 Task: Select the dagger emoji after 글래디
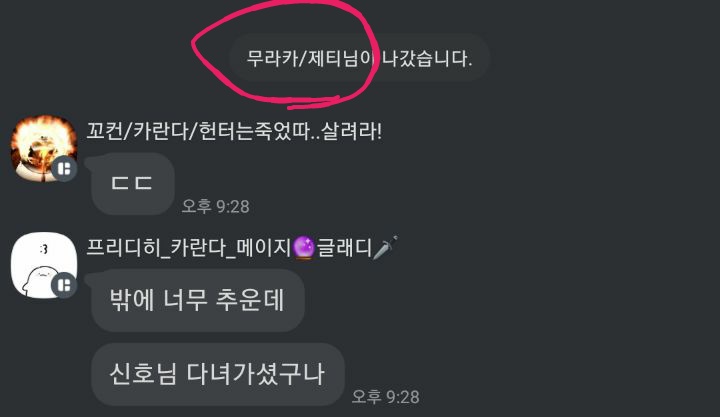[x=385, y=248]
